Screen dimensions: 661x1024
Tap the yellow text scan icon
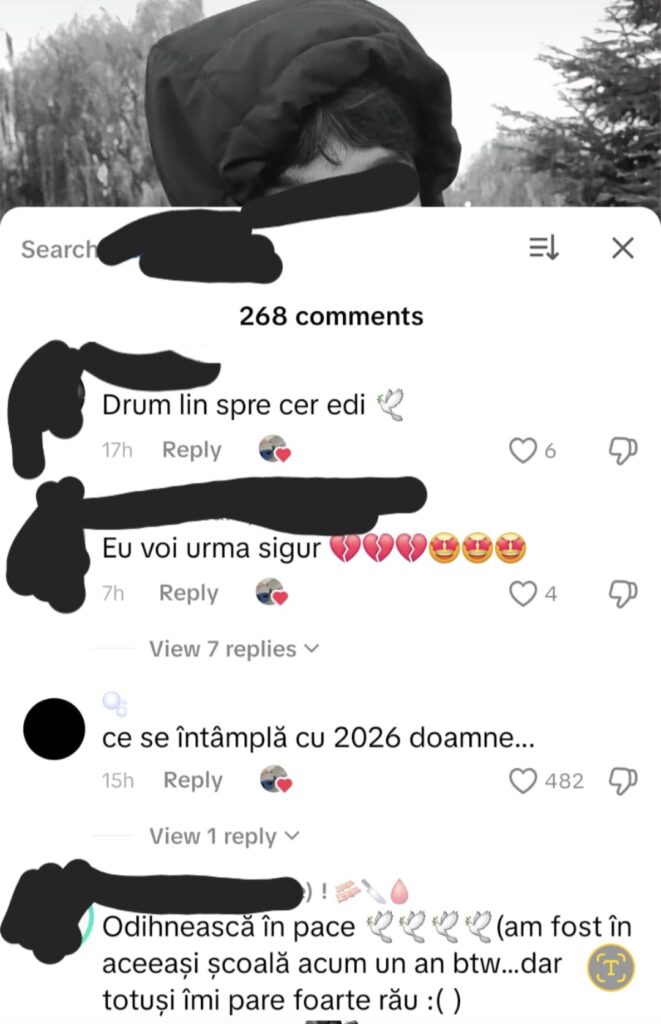[x=611, y=967]
